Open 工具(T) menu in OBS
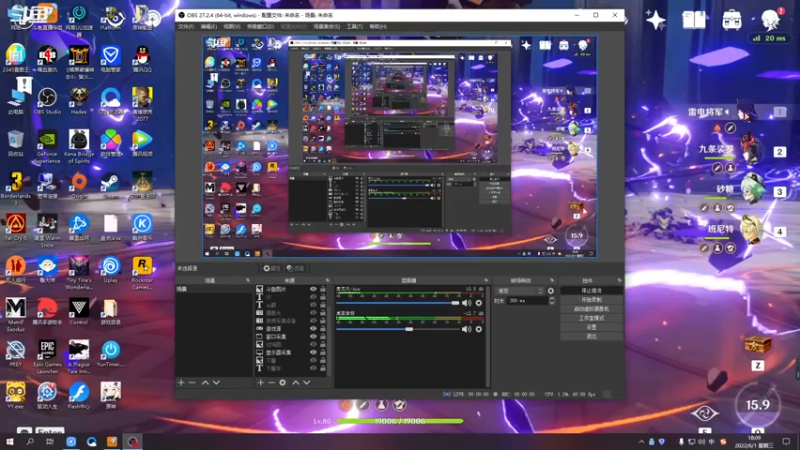Viewport: 800px width, 450px height. (355, 27)
